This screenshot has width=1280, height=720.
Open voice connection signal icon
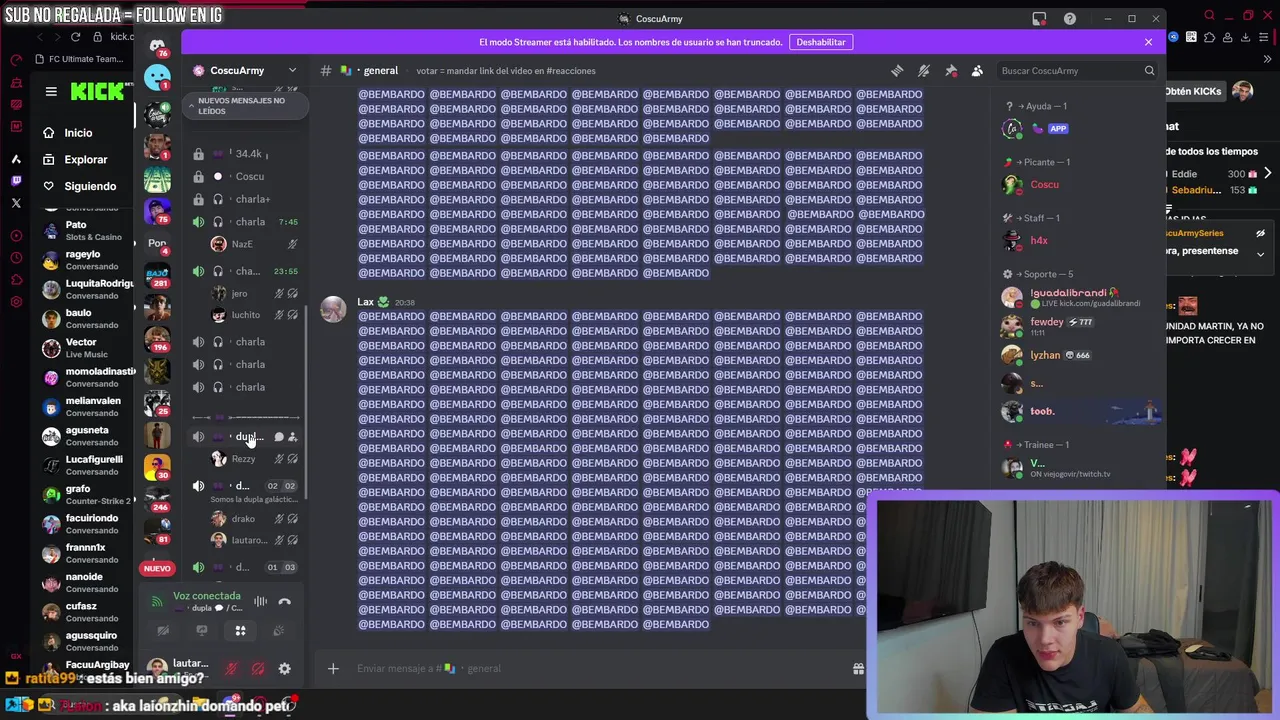coord(157,601)
